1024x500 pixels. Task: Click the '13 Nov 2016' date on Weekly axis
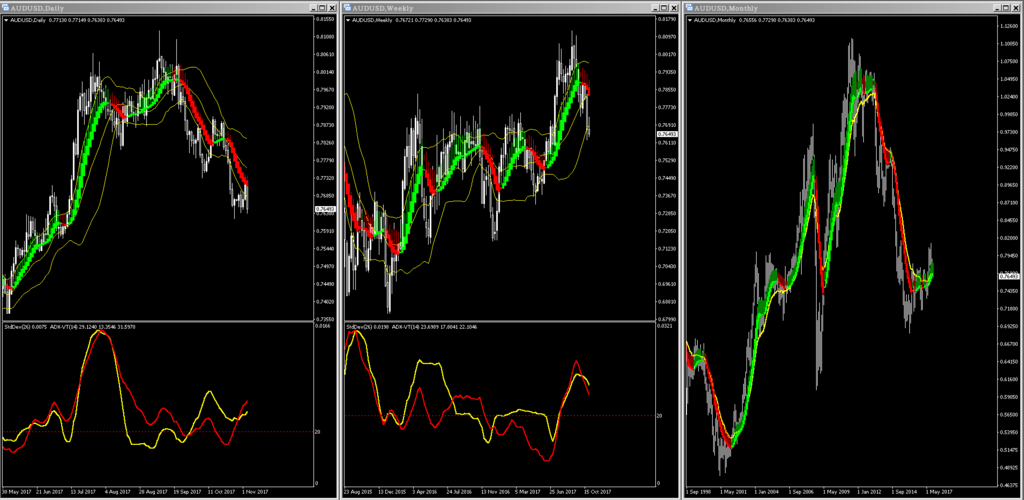click(x=495, y=492)
